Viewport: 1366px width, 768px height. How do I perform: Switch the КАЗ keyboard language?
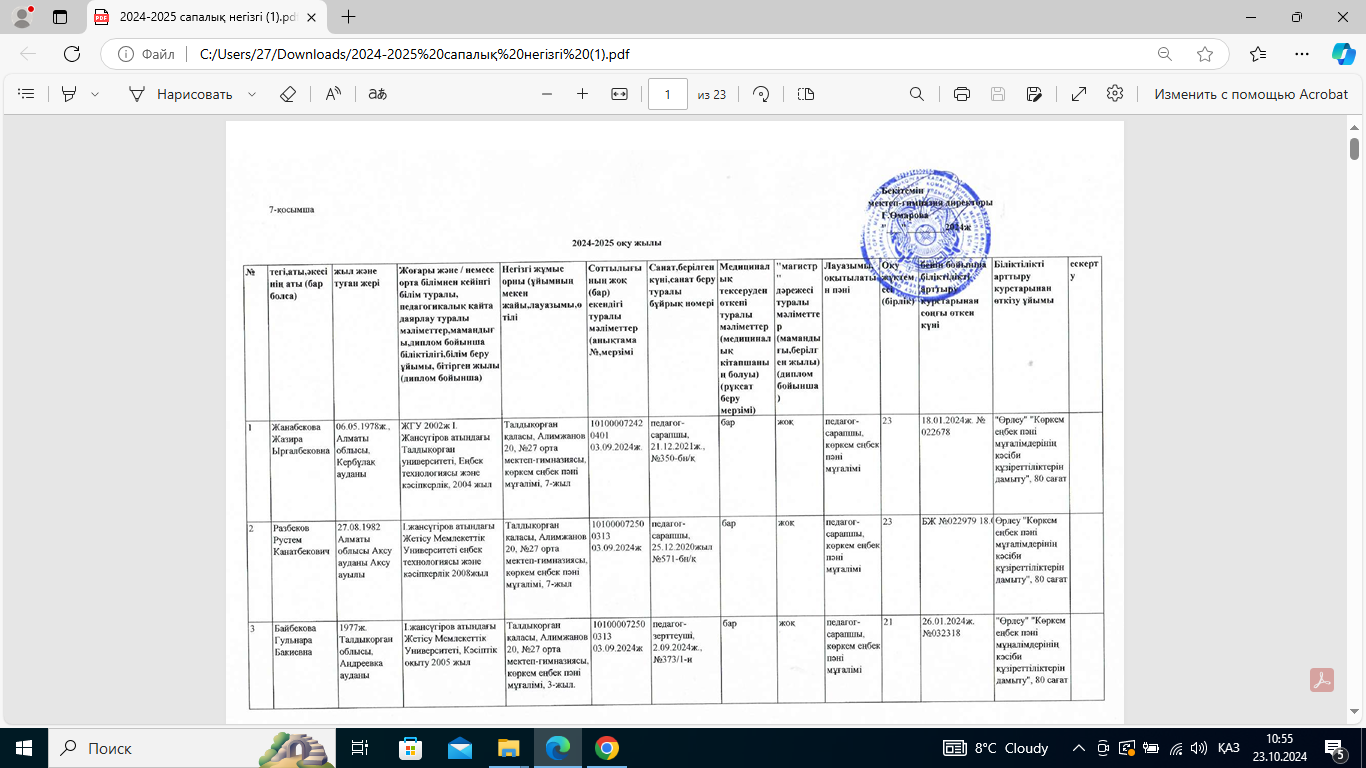tap(1229, 748)
